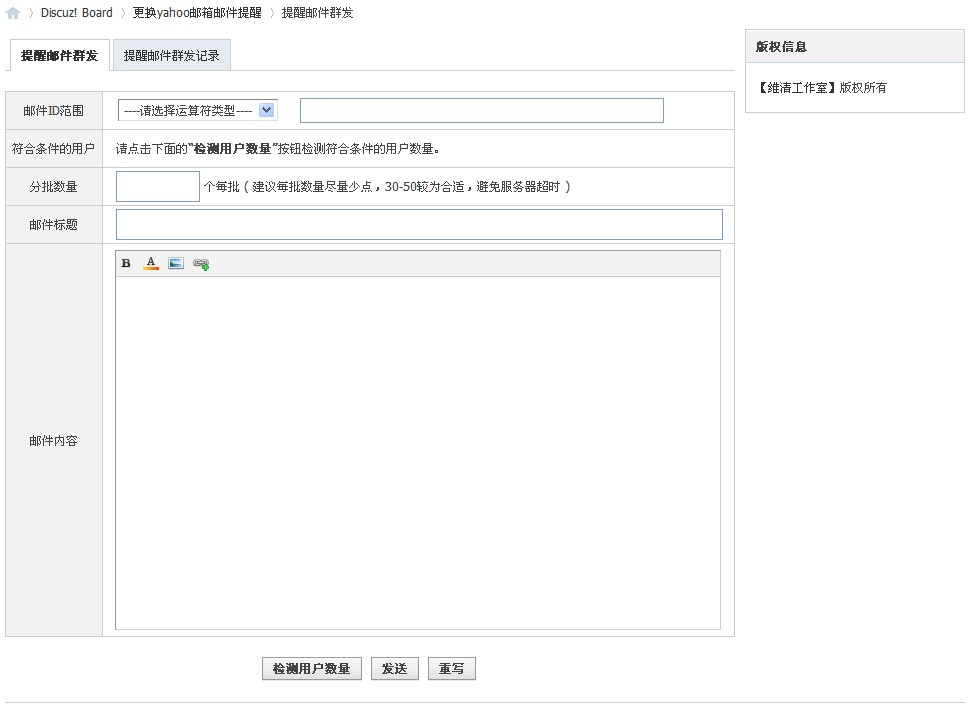Open 更换yahoo邮箱邮件提醒 breadcrumb link
The height and width of the screenshot is (708, 973).
click(x=197, y=12)
